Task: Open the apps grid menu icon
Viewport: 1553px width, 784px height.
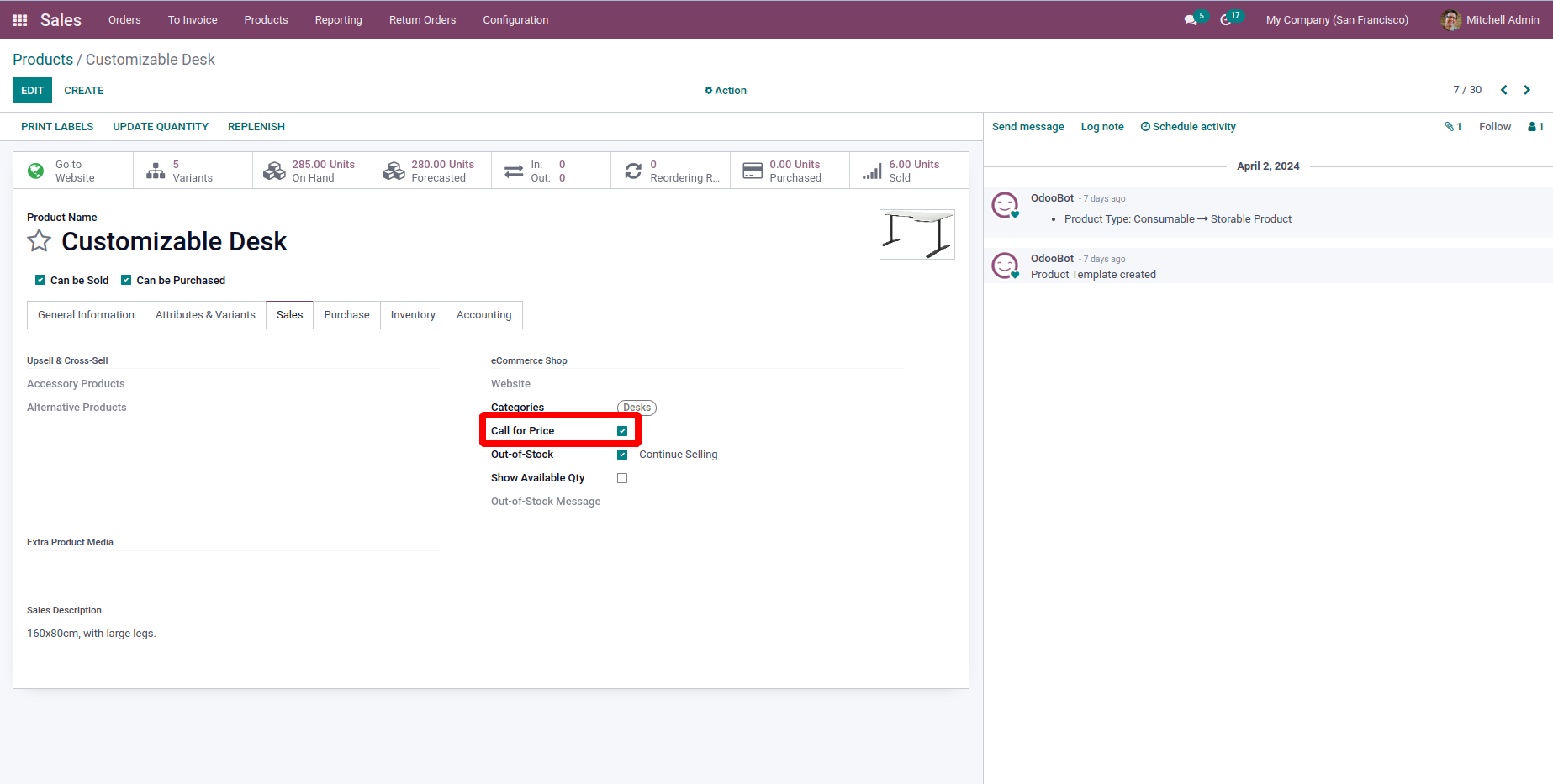Action: [20, 20]
